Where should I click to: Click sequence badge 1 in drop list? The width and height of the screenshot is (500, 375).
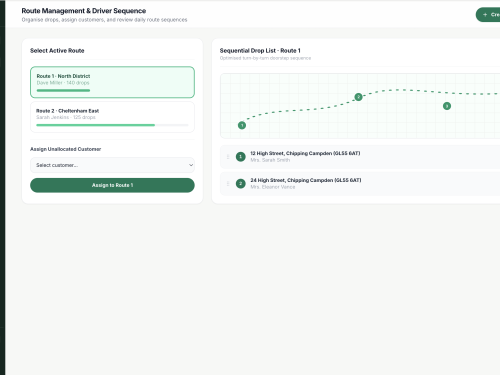[x=241, y=157]
